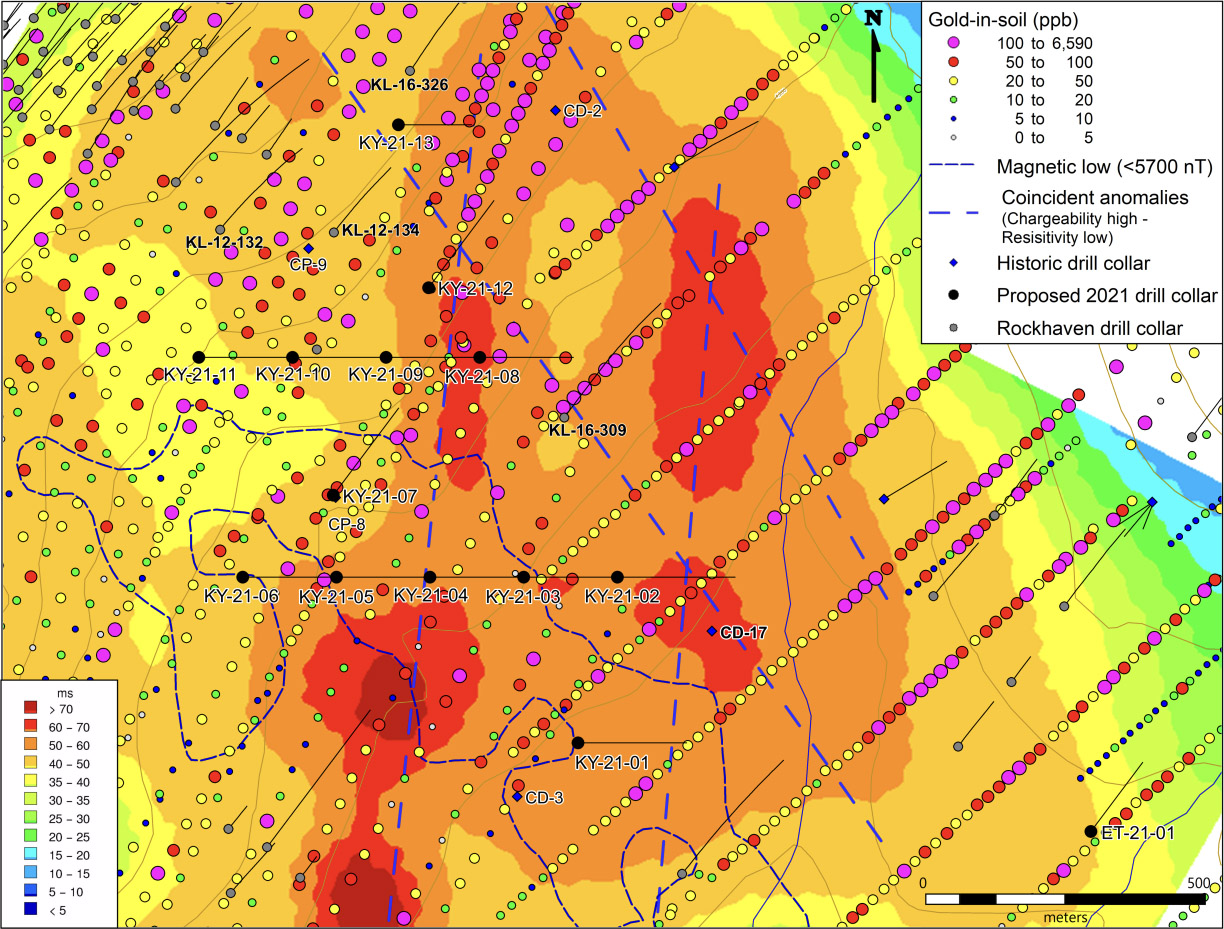Click the 500 scale bar label
1224x929 pixels.
click(x=1197, y=884)
